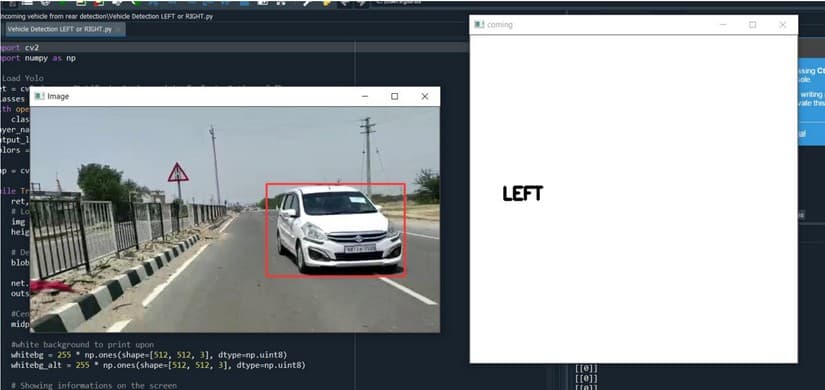This screenshot has height=390, width=825.
Task: Close the coming window
Action: (x=782, y=25)
